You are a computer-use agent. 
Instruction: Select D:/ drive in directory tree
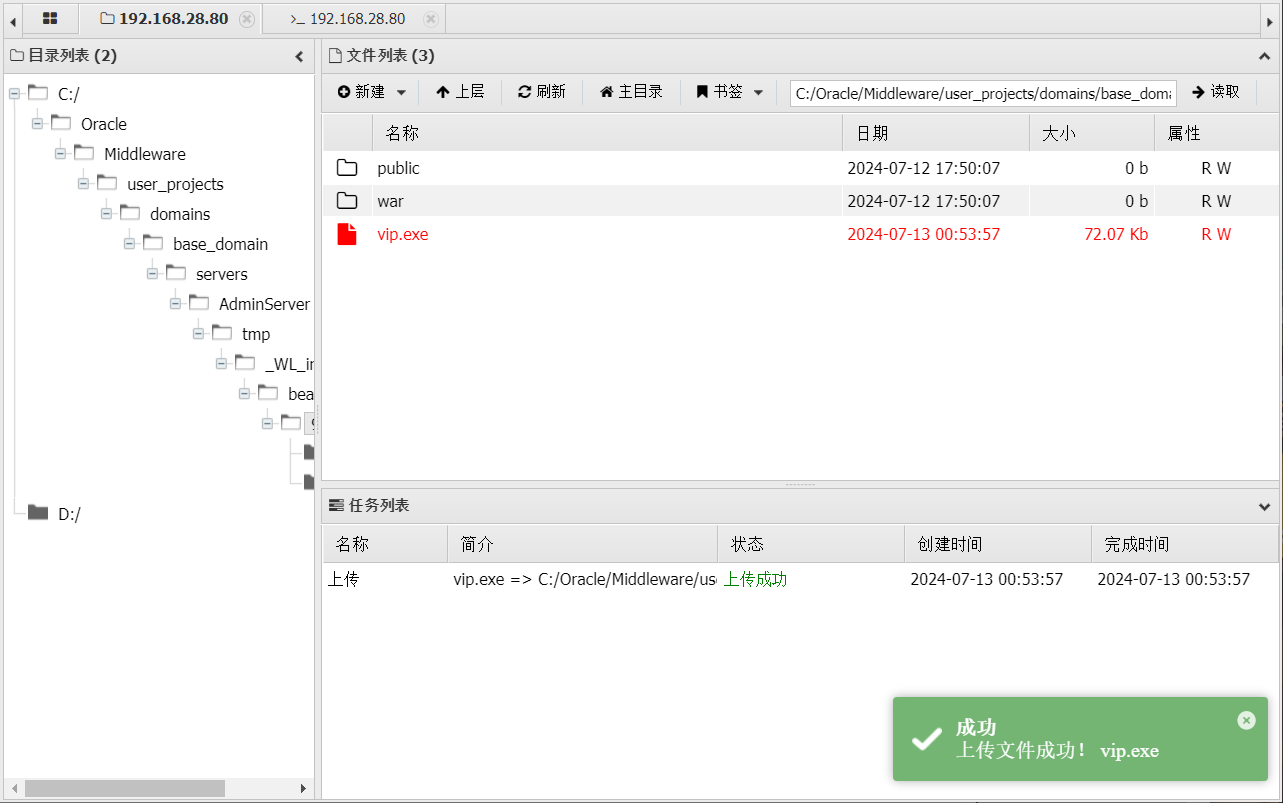click(x=69, y=514)
